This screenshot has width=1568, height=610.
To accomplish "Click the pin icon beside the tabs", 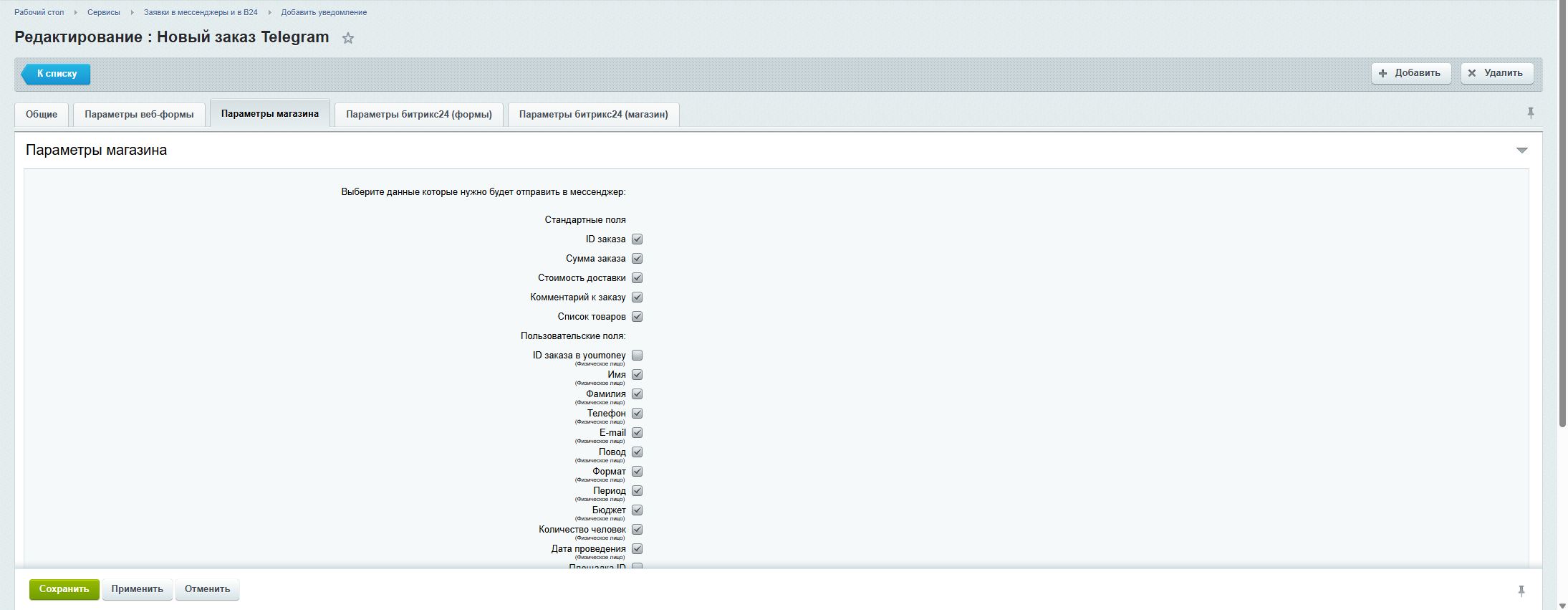I will [x=1530, y=113].
